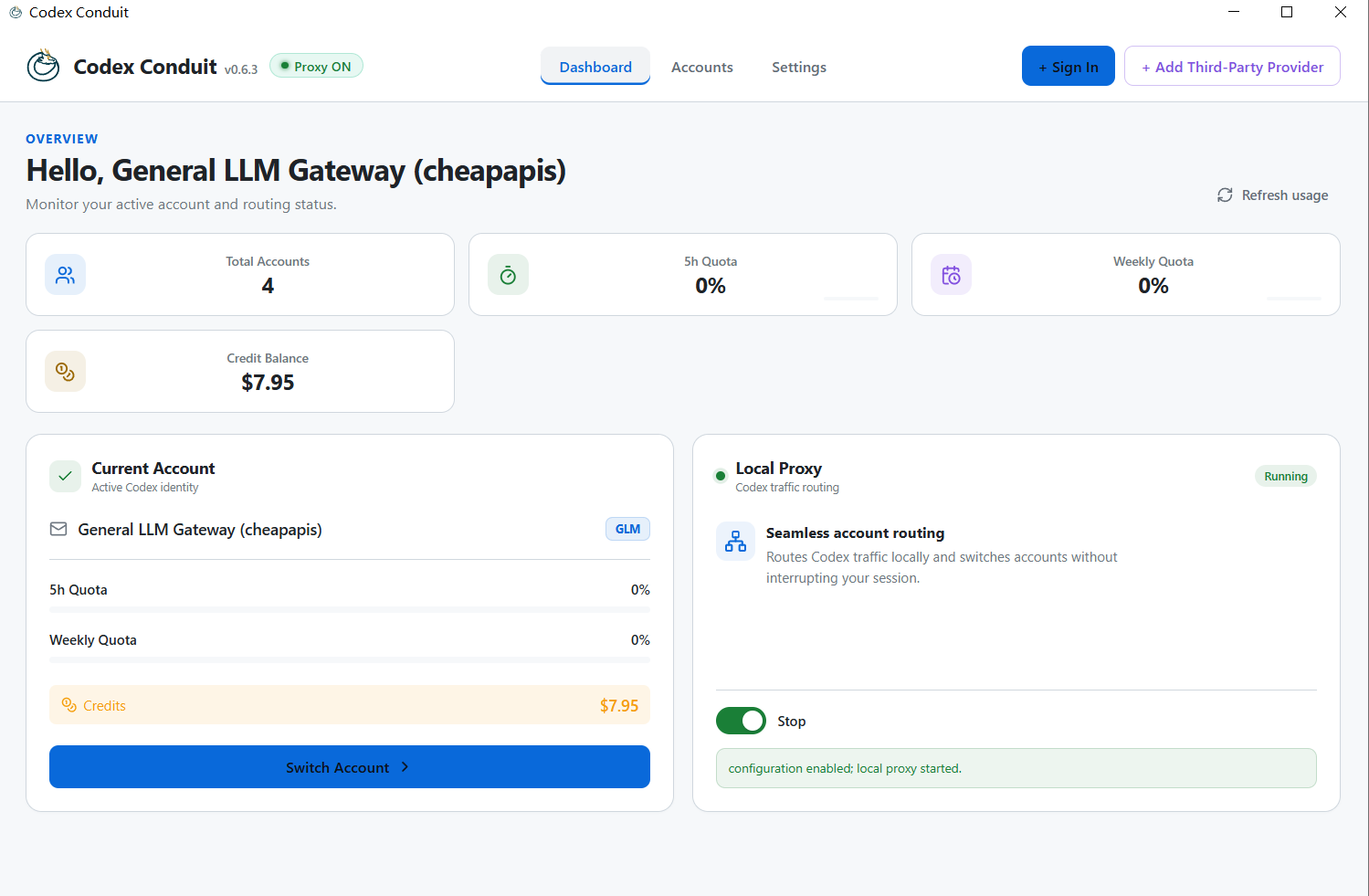Click the version label v0.6.3
Screen dimensions: 1369x896
click(241, 69)
